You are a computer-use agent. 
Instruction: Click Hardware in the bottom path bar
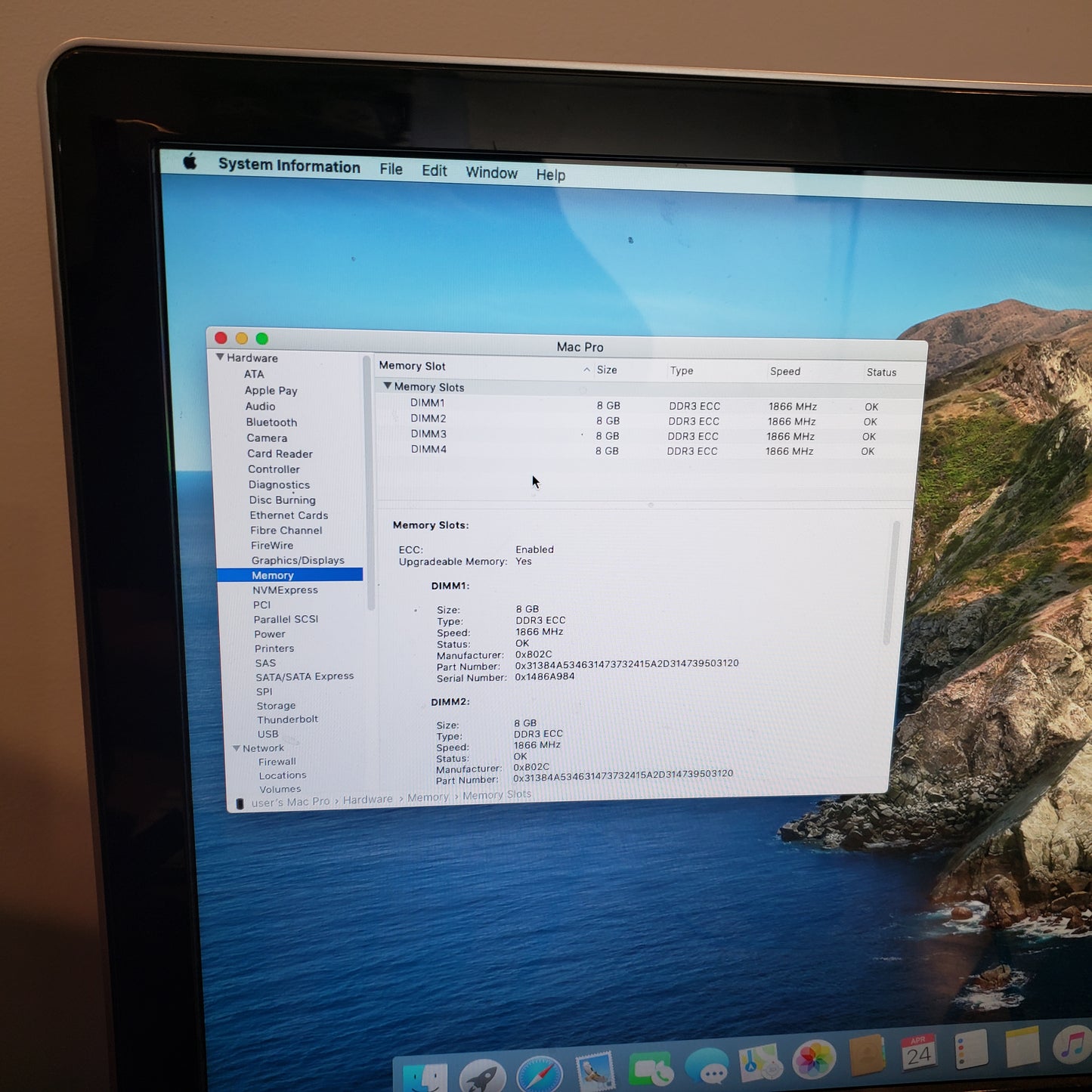click(368, 800)
